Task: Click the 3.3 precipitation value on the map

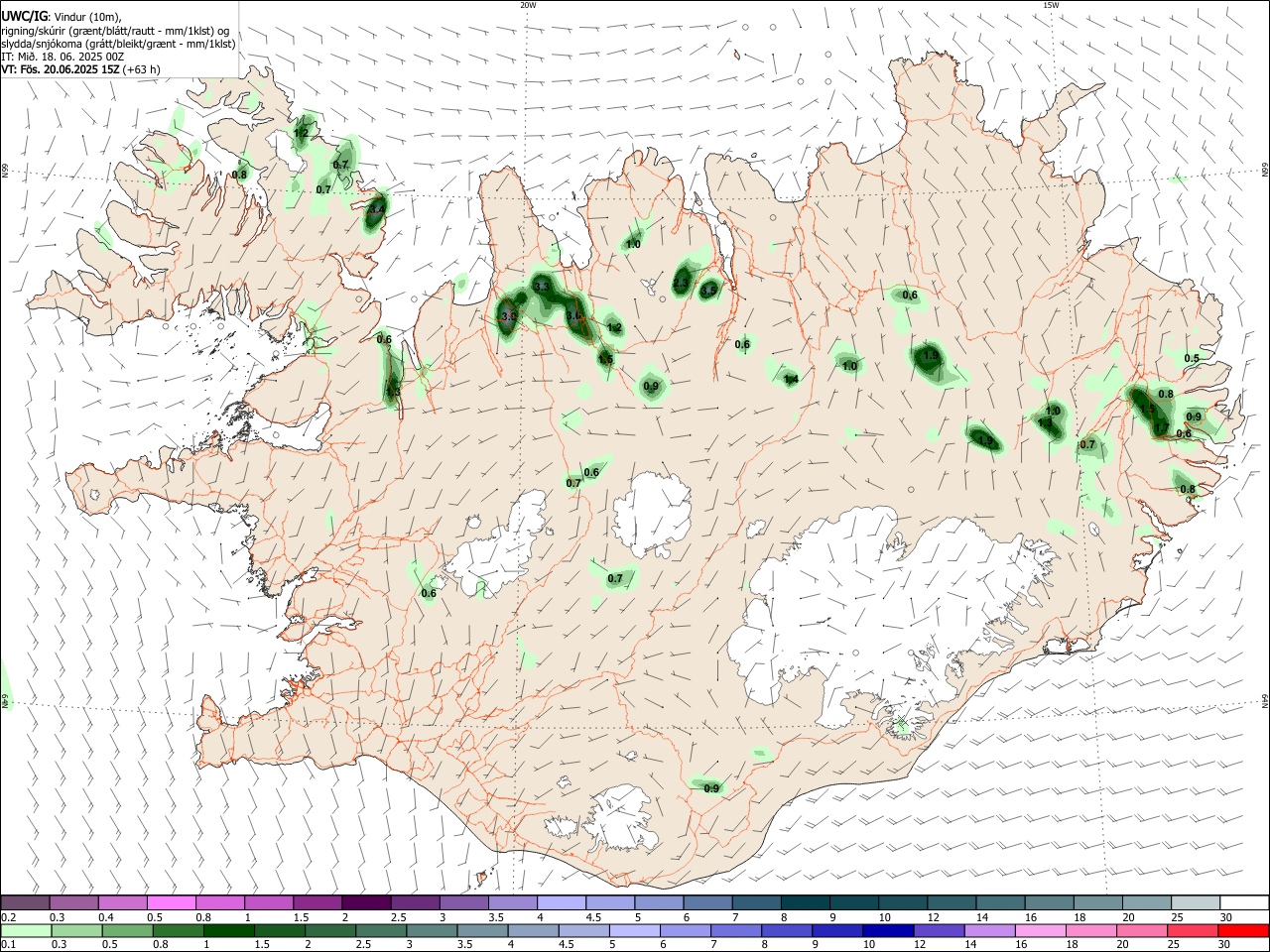Action: tap(542, 287)
